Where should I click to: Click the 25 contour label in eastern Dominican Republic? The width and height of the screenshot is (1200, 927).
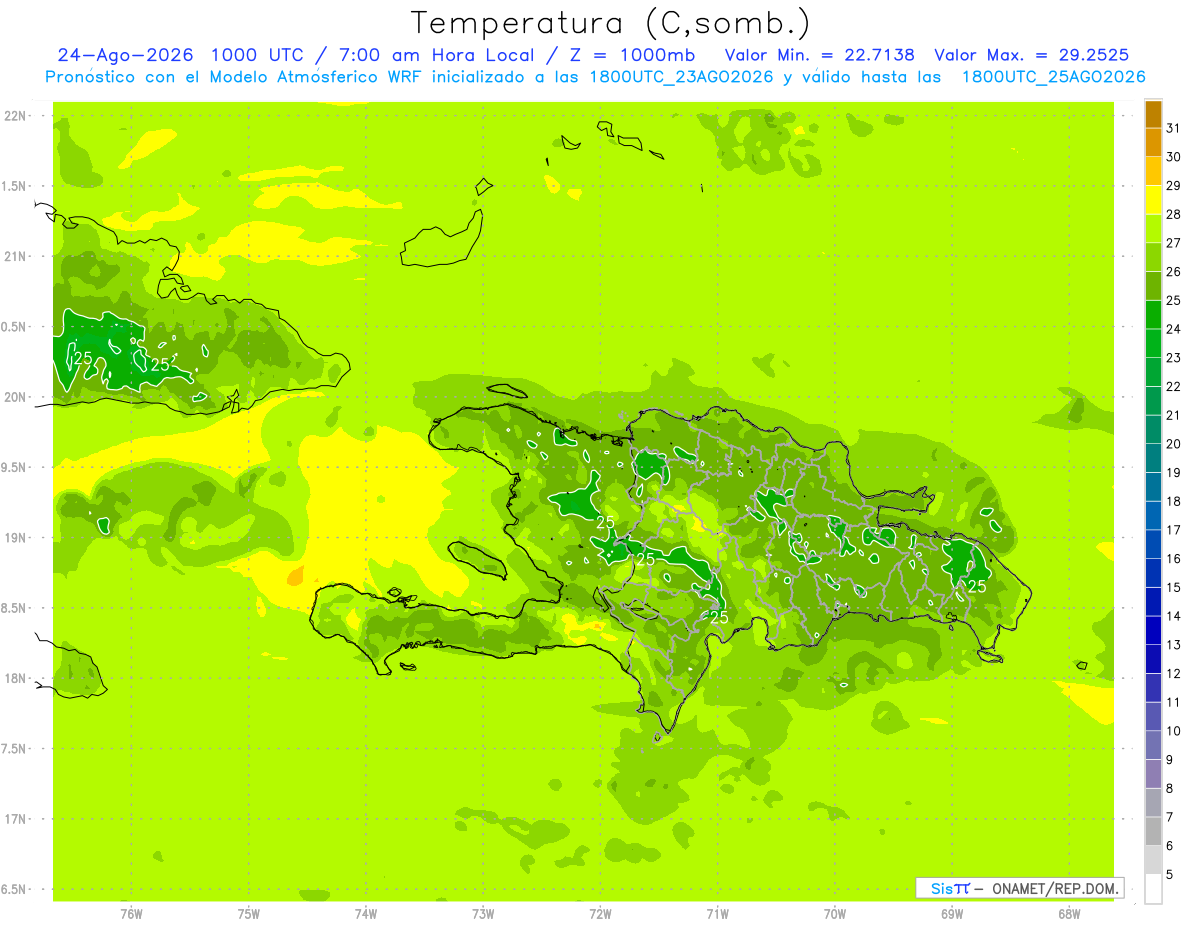pos(977,586)
